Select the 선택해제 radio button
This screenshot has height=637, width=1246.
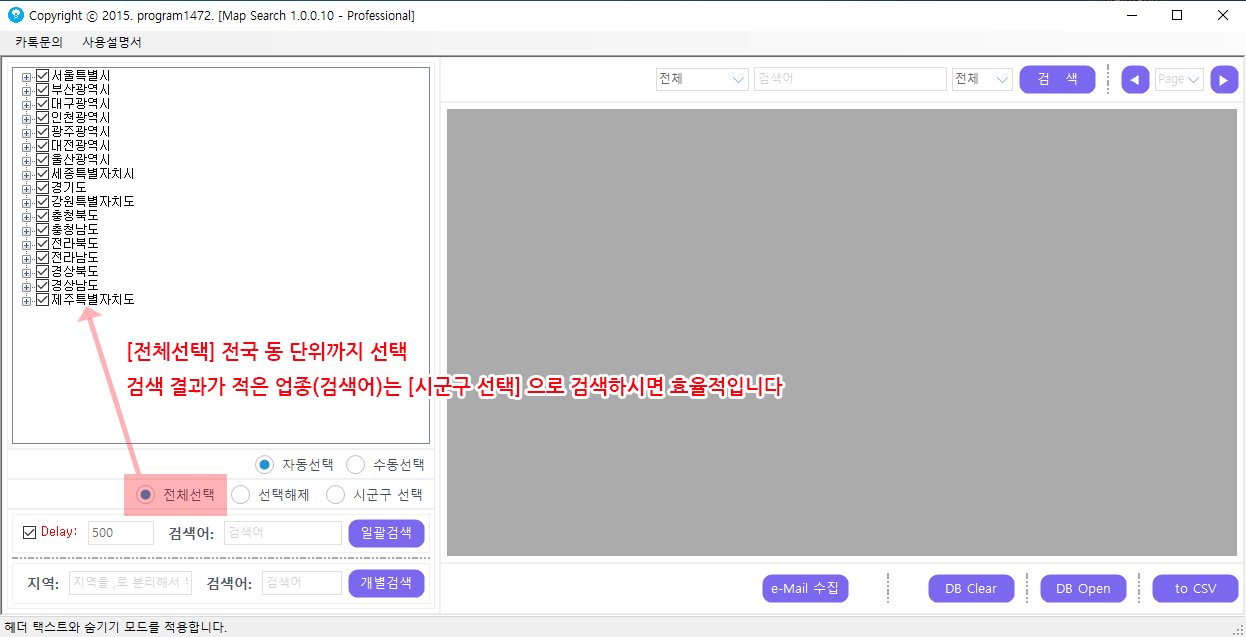[x=241, y=495]
